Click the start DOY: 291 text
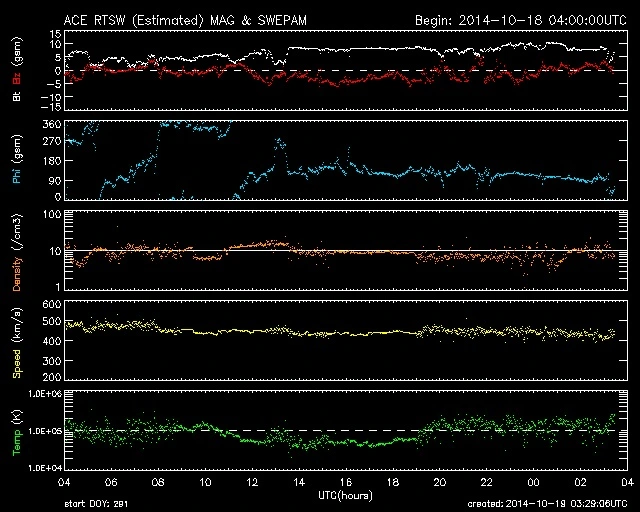Viewport: 640px width, 512px height. [98, 503]
